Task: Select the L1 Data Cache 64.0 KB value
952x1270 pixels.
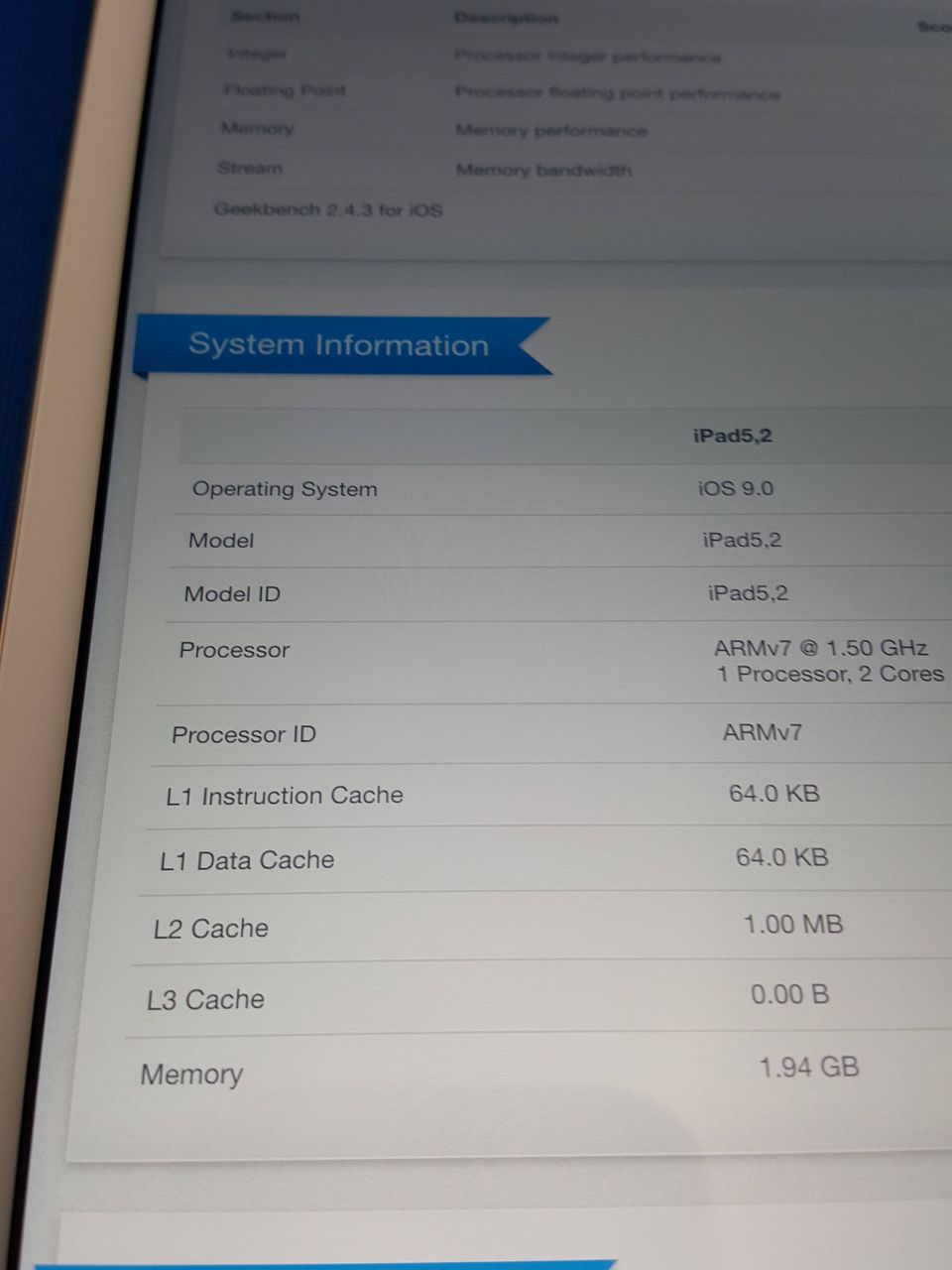Action: (x=781, y=857)
